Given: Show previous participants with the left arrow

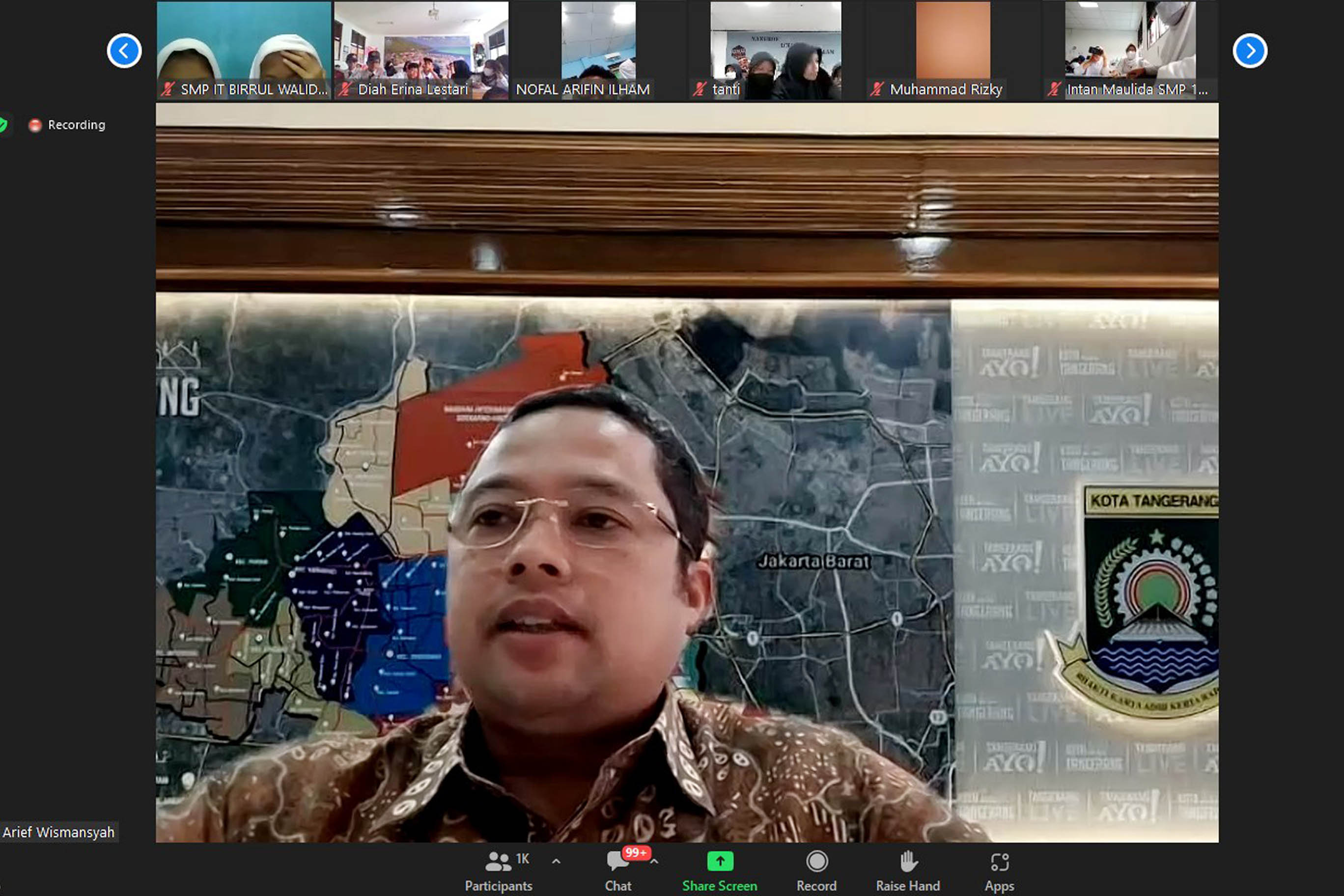Looking at the screenshot, I should point(124,51).
